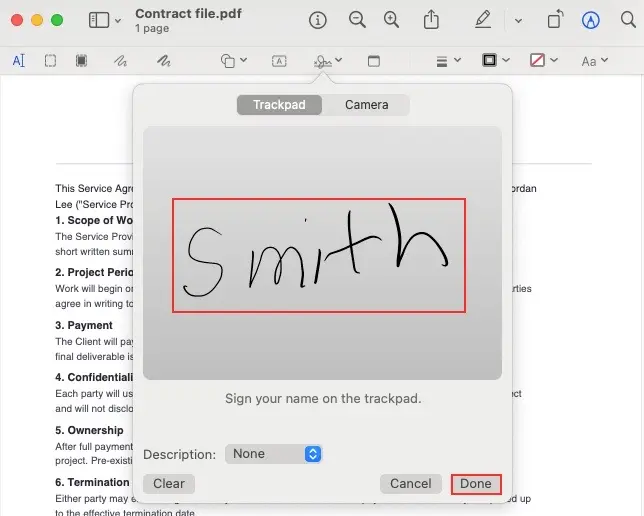Add a Note annotation
The width and height of the screenshot is (644, 516).
coord(374,61)
